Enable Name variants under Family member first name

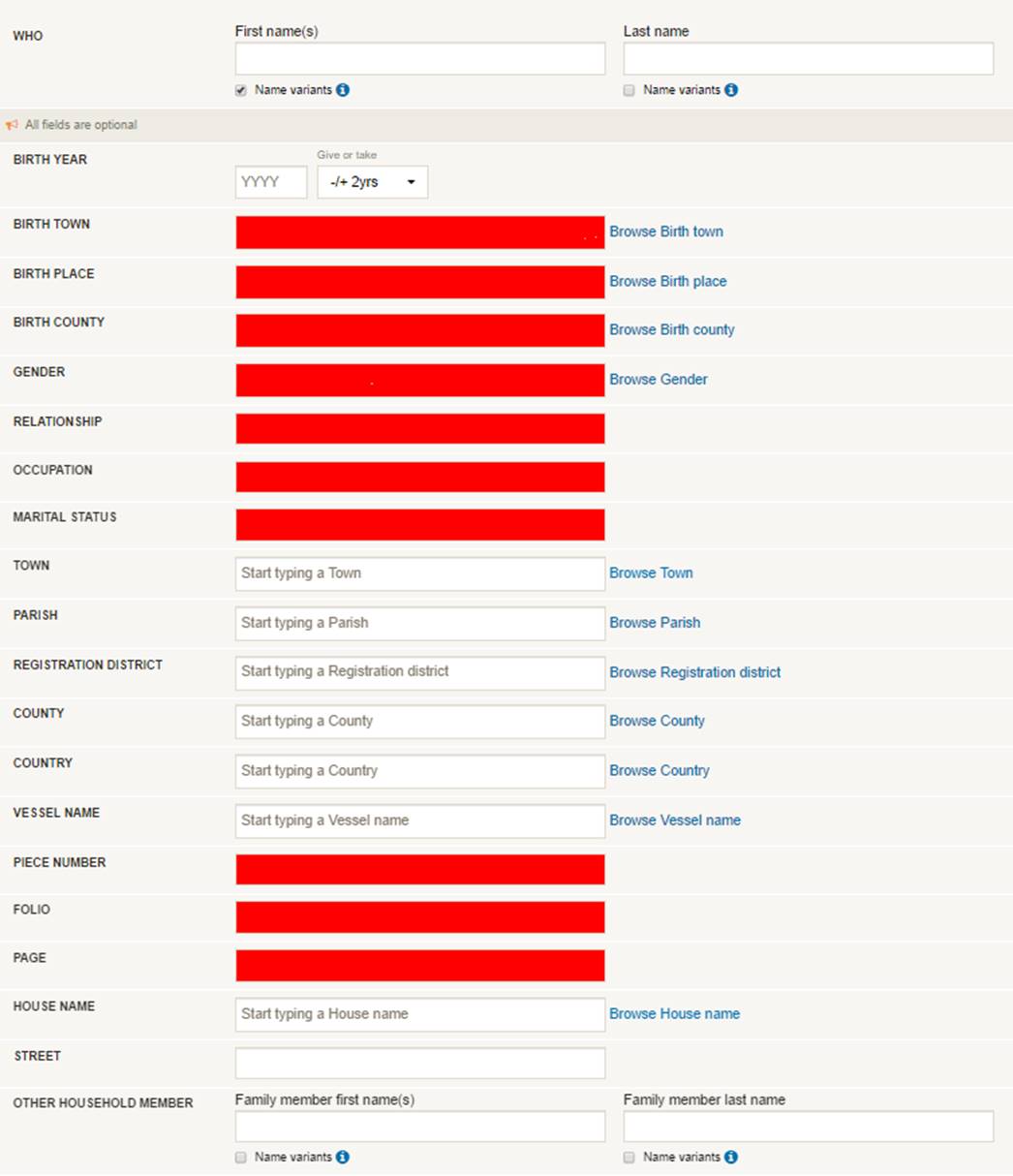[241, 1157]
